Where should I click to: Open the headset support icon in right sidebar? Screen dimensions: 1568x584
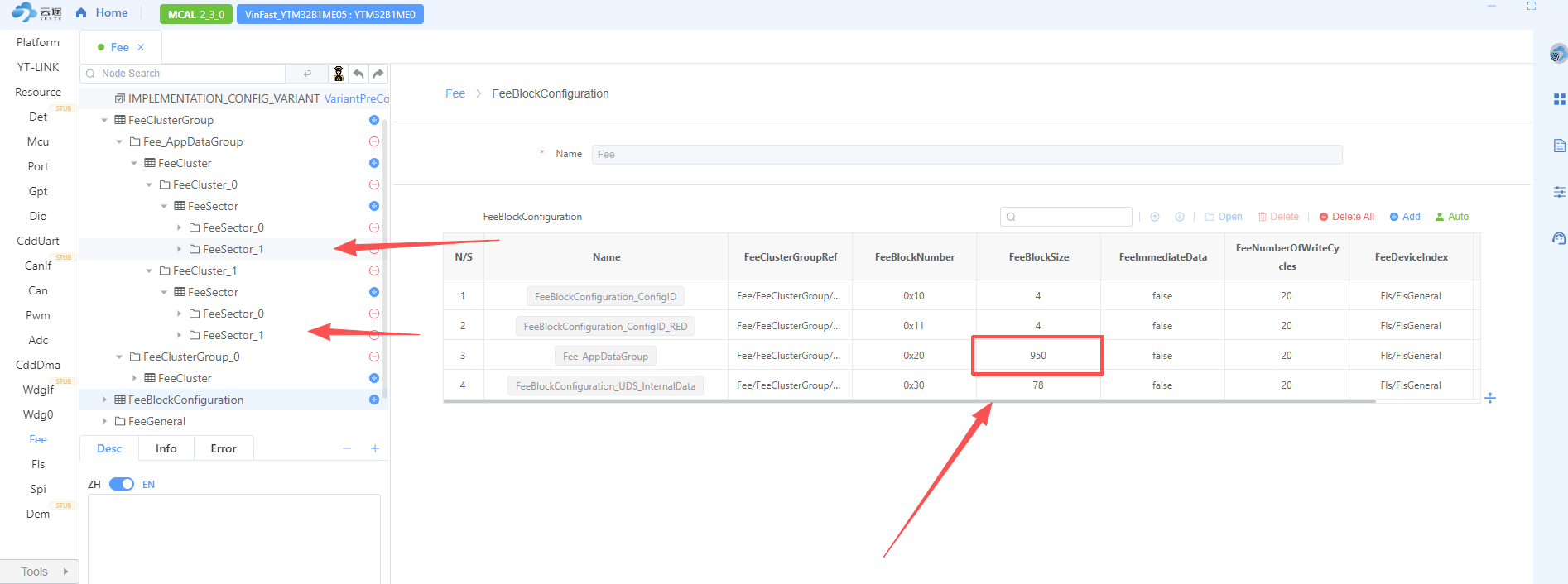pos(1559,238)
